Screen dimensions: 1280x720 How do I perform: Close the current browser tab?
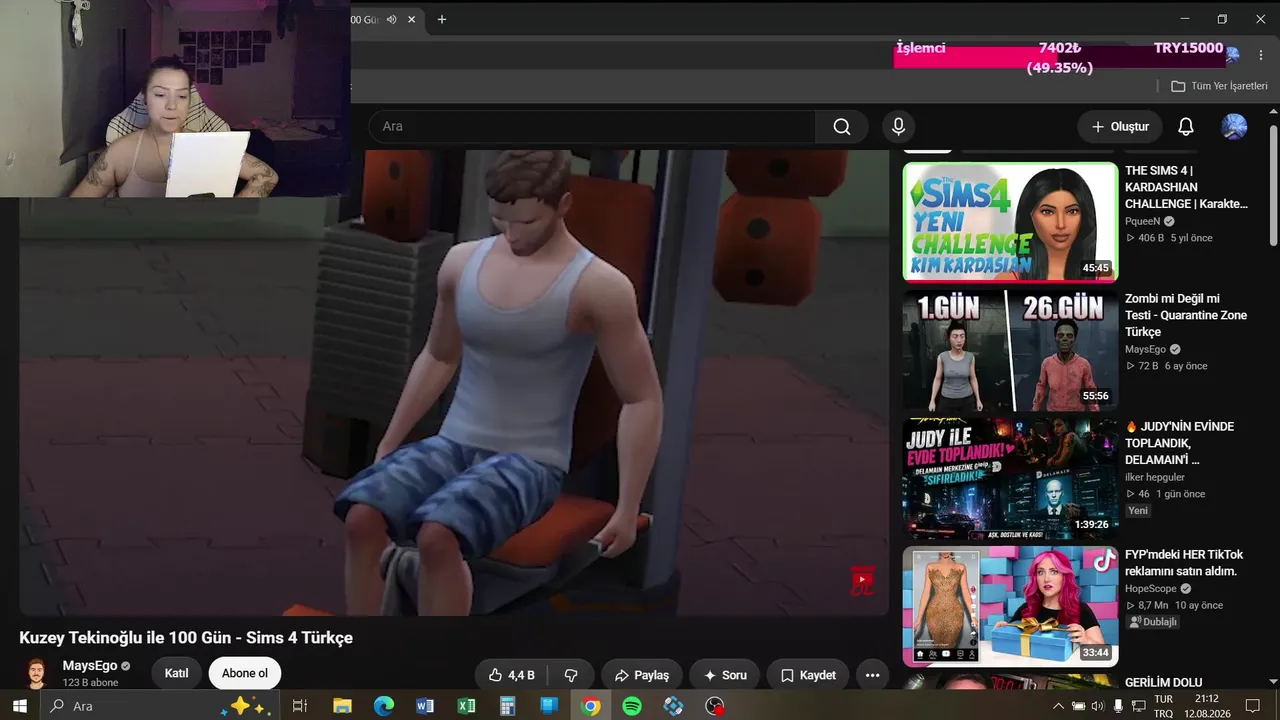tap(411, 19)
